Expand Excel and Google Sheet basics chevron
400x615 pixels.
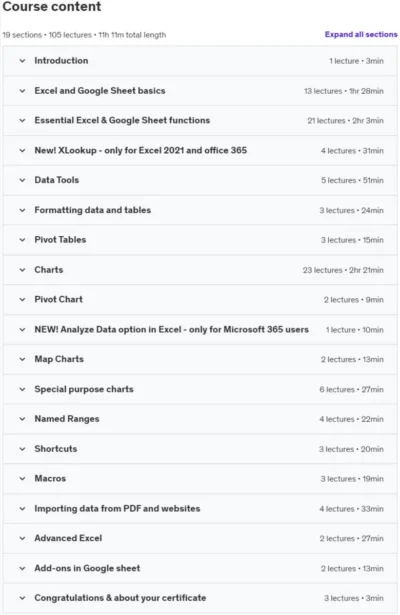22,91
